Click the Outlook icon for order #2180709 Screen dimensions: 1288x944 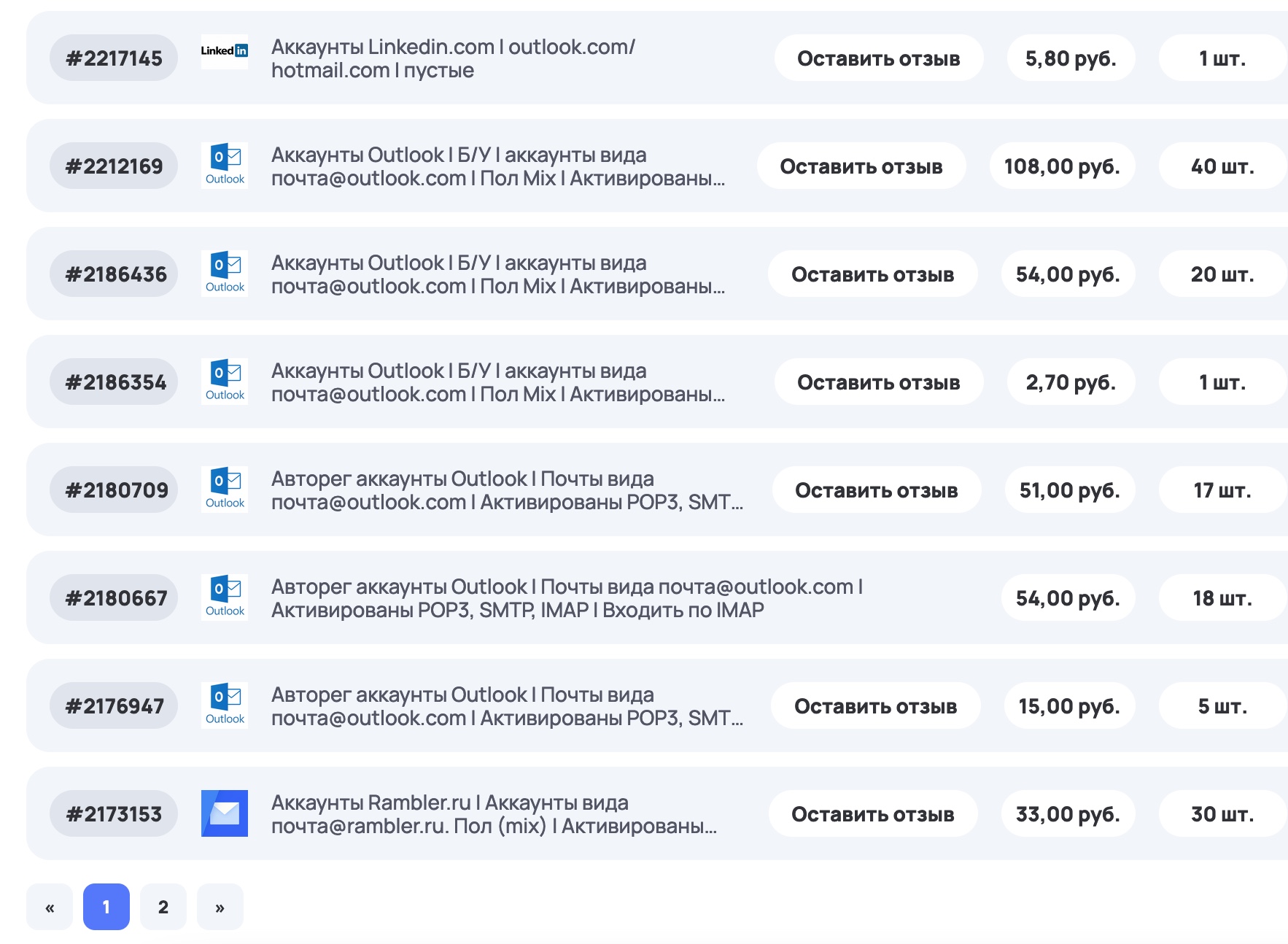pos(225,490)
